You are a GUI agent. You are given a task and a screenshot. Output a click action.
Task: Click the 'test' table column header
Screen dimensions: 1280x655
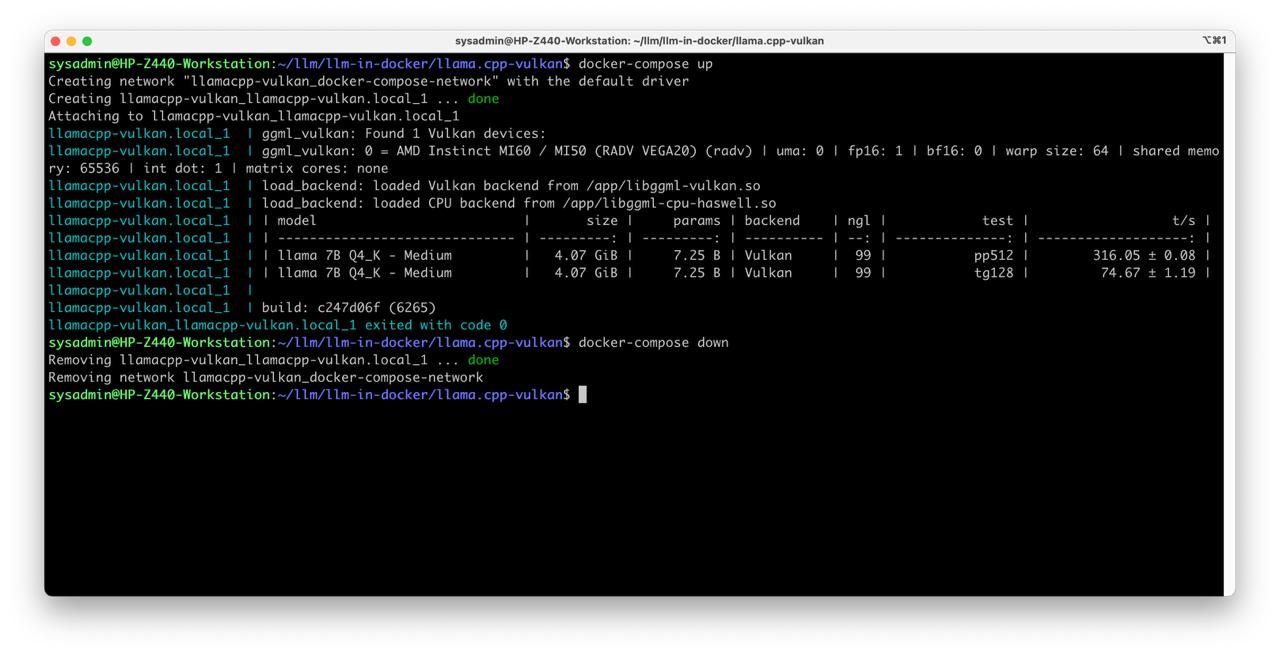coord(998,221)
